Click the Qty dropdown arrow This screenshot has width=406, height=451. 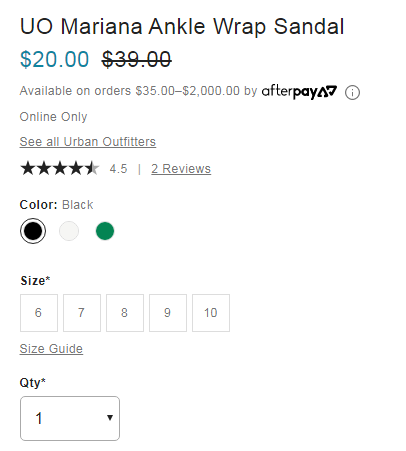[110, 418]
